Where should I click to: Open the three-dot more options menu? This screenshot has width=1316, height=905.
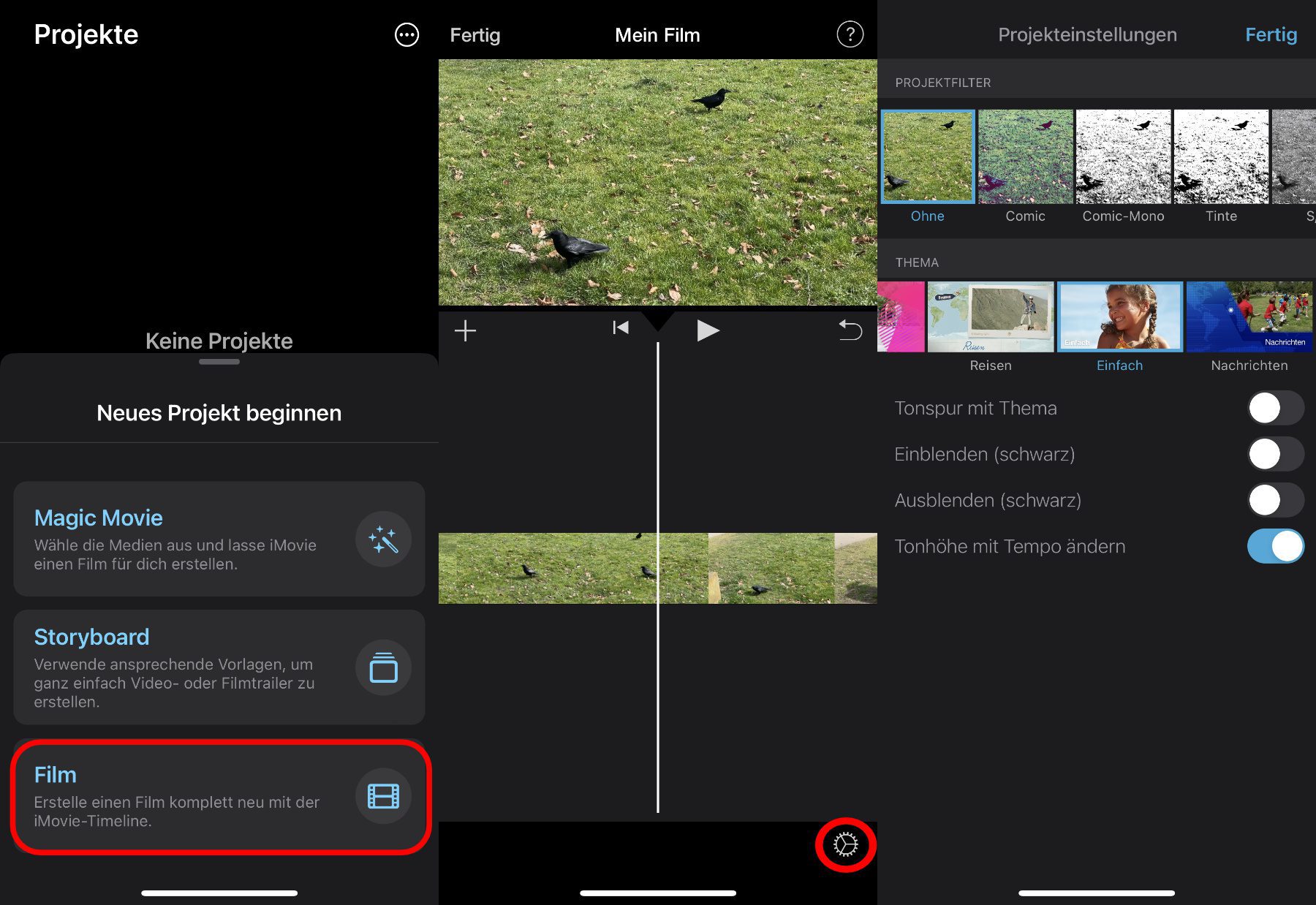coord(406,34)
